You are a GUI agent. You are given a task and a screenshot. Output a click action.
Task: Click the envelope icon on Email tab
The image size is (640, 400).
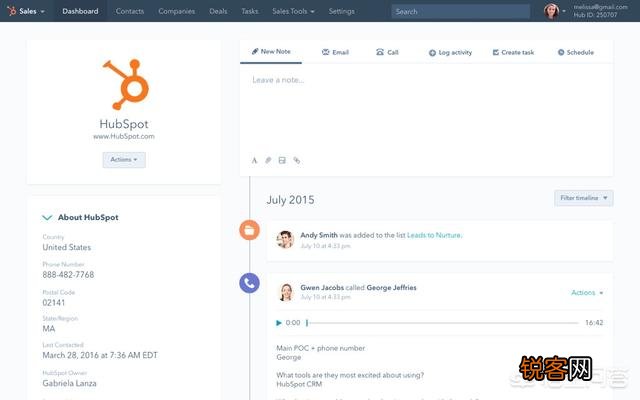coord(325,52)
